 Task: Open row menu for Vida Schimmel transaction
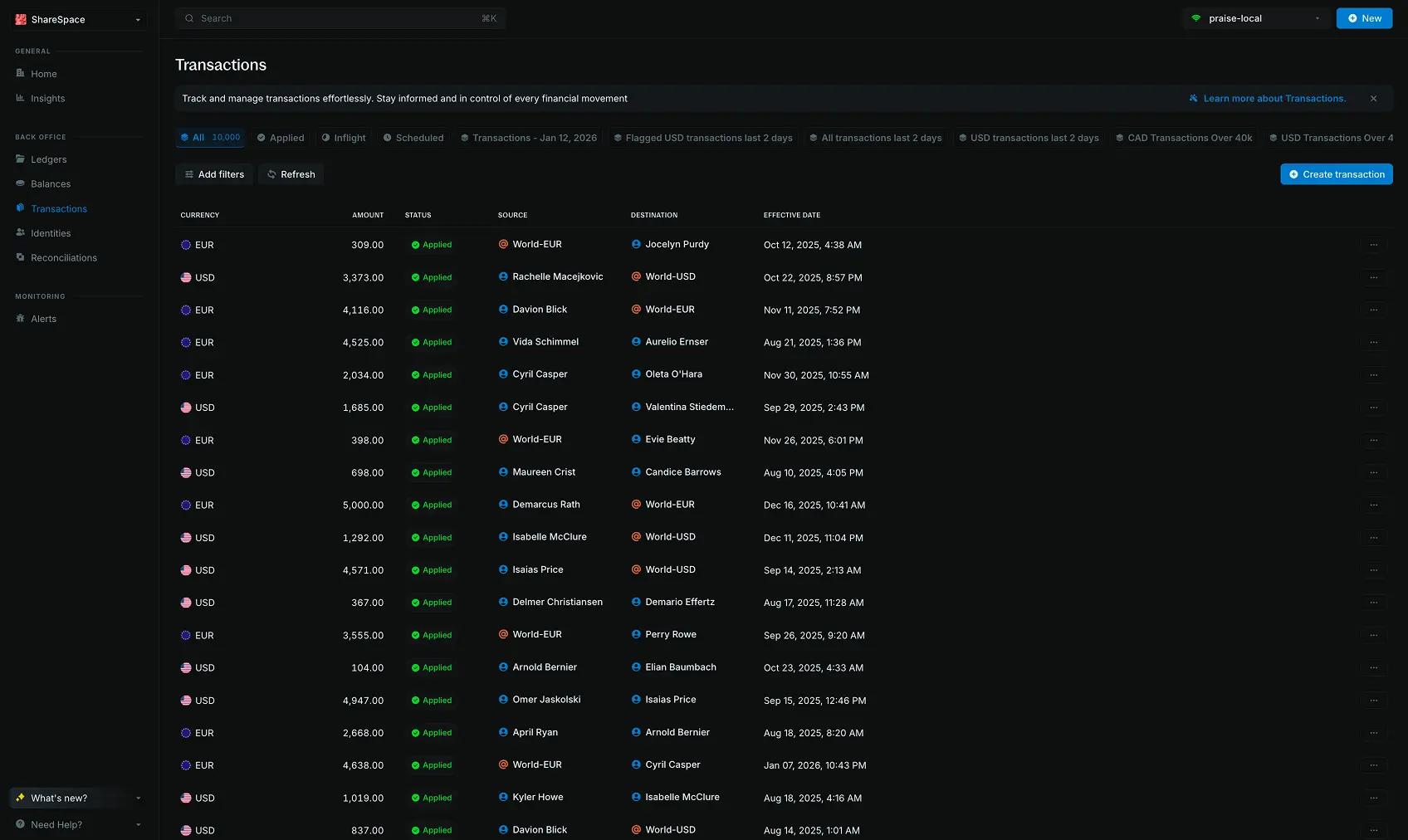coord(1373,342)
